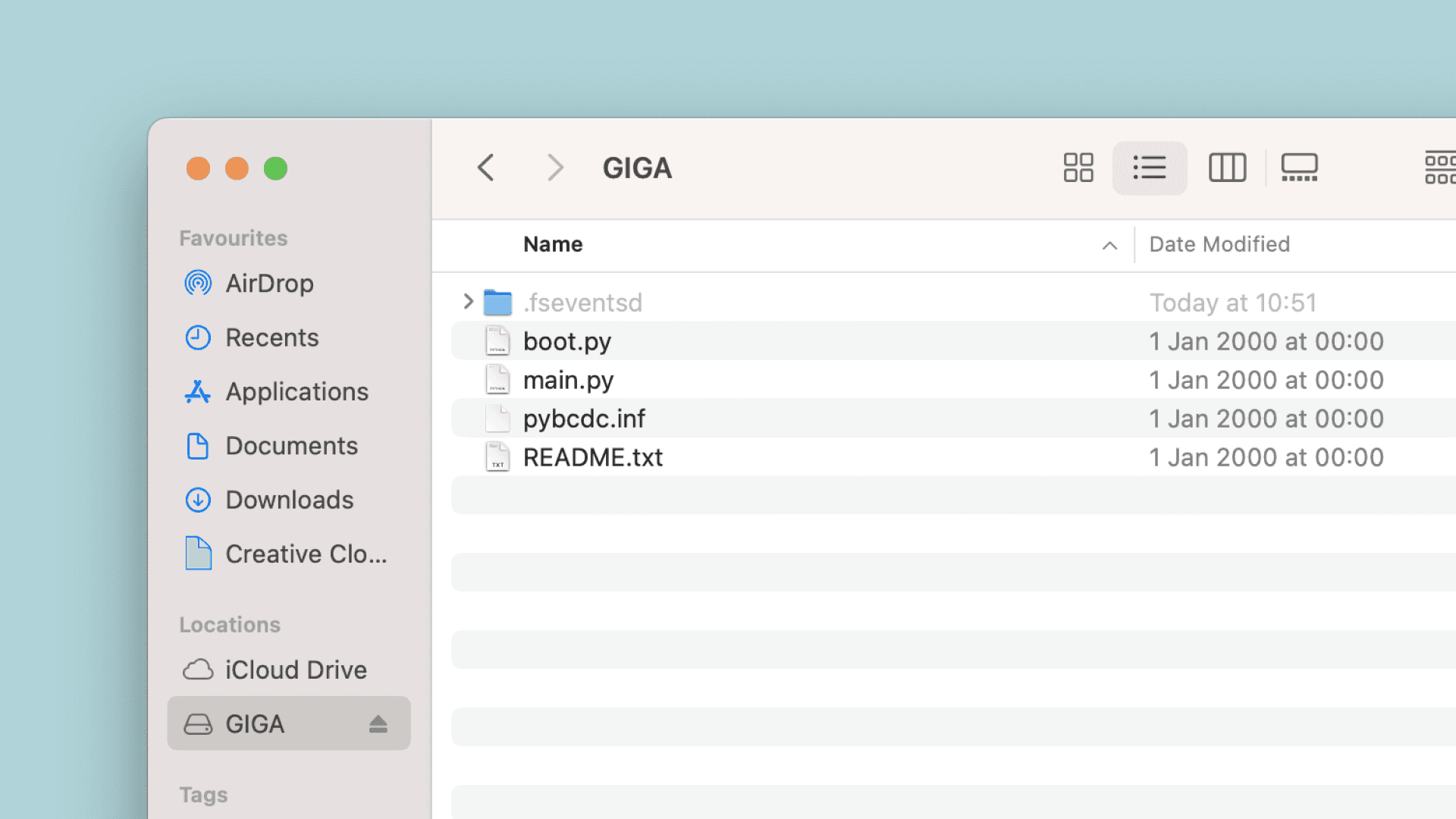Select the README.txt file icon
The width and height of the screenshot is (1456, 819).
(497, 457)
